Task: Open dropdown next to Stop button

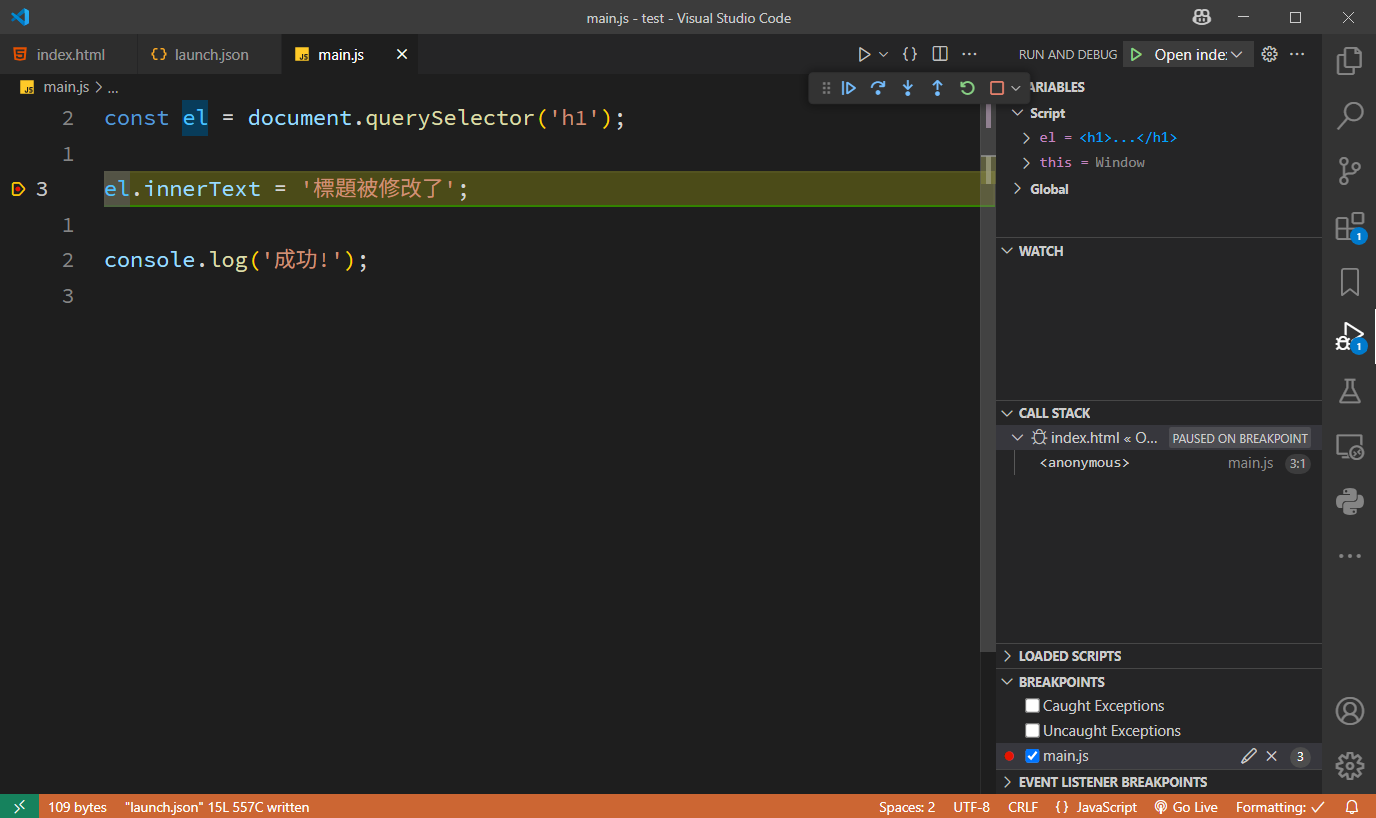Action: pyautogui.click(x=1015, y=88)
